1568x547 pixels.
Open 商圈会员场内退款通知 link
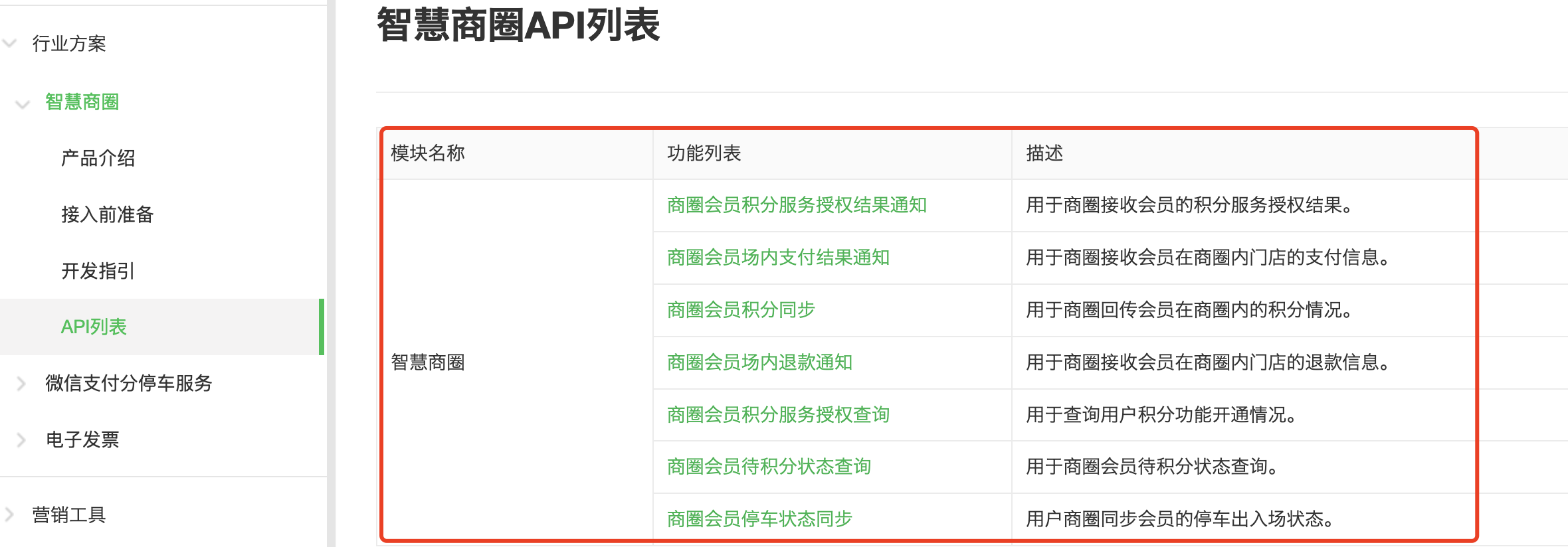759,362
